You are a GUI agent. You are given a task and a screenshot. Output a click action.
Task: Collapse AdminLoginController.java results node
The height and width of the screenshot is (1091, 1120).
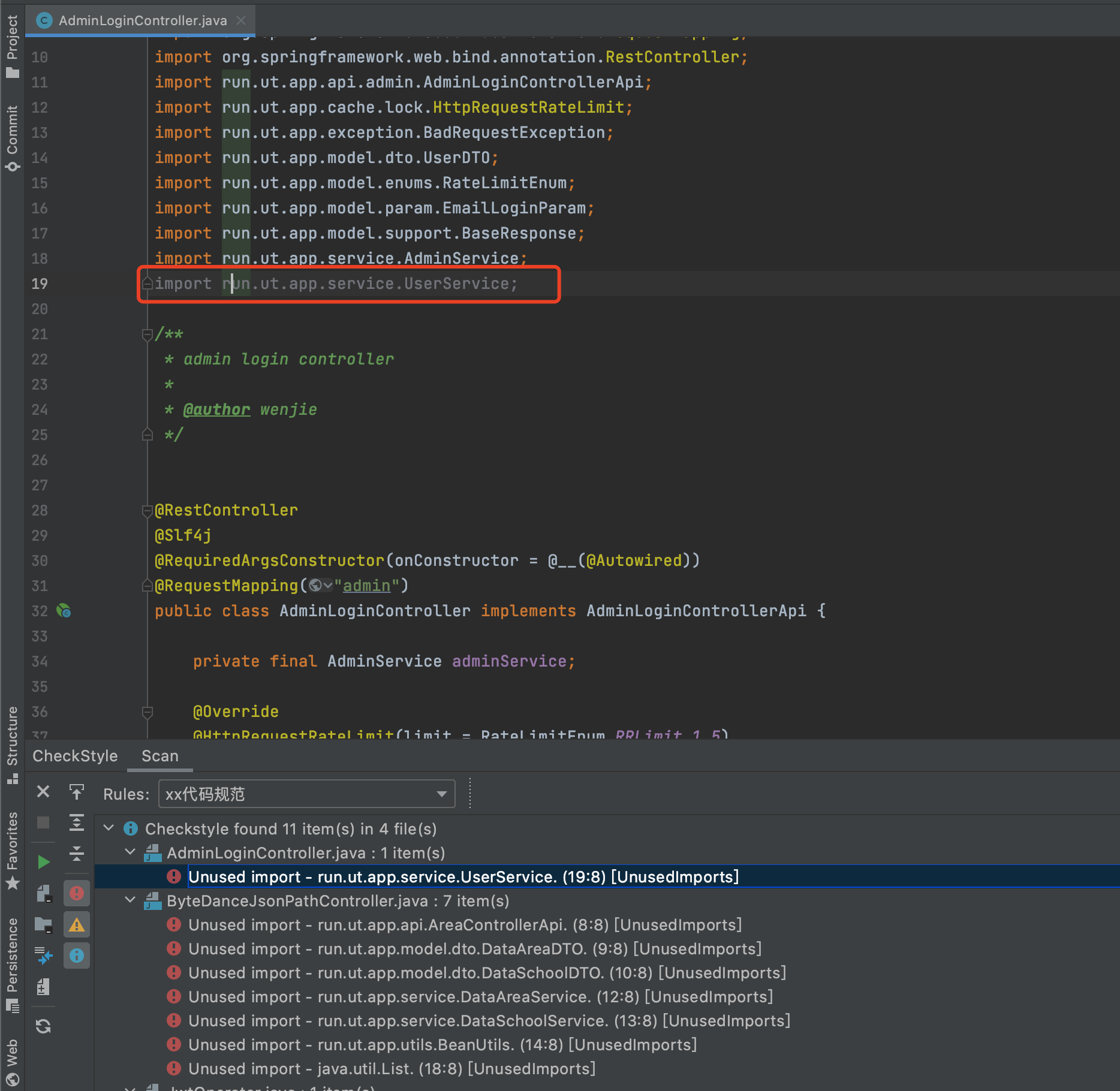tap(130, 852)
